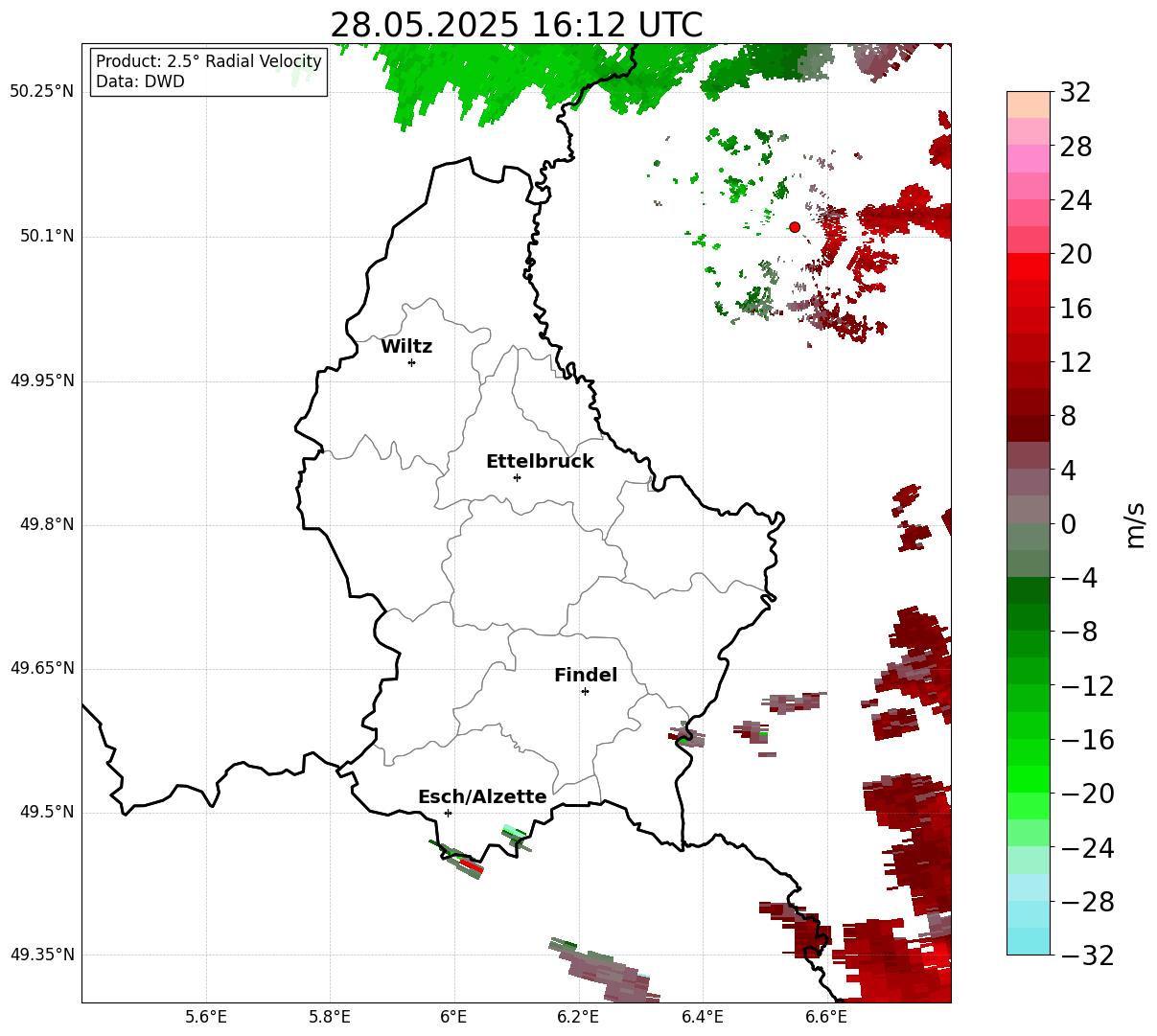Click the colorbar tick label −4
The width and height of the screenshot is (1157, 1036).
1078,578
